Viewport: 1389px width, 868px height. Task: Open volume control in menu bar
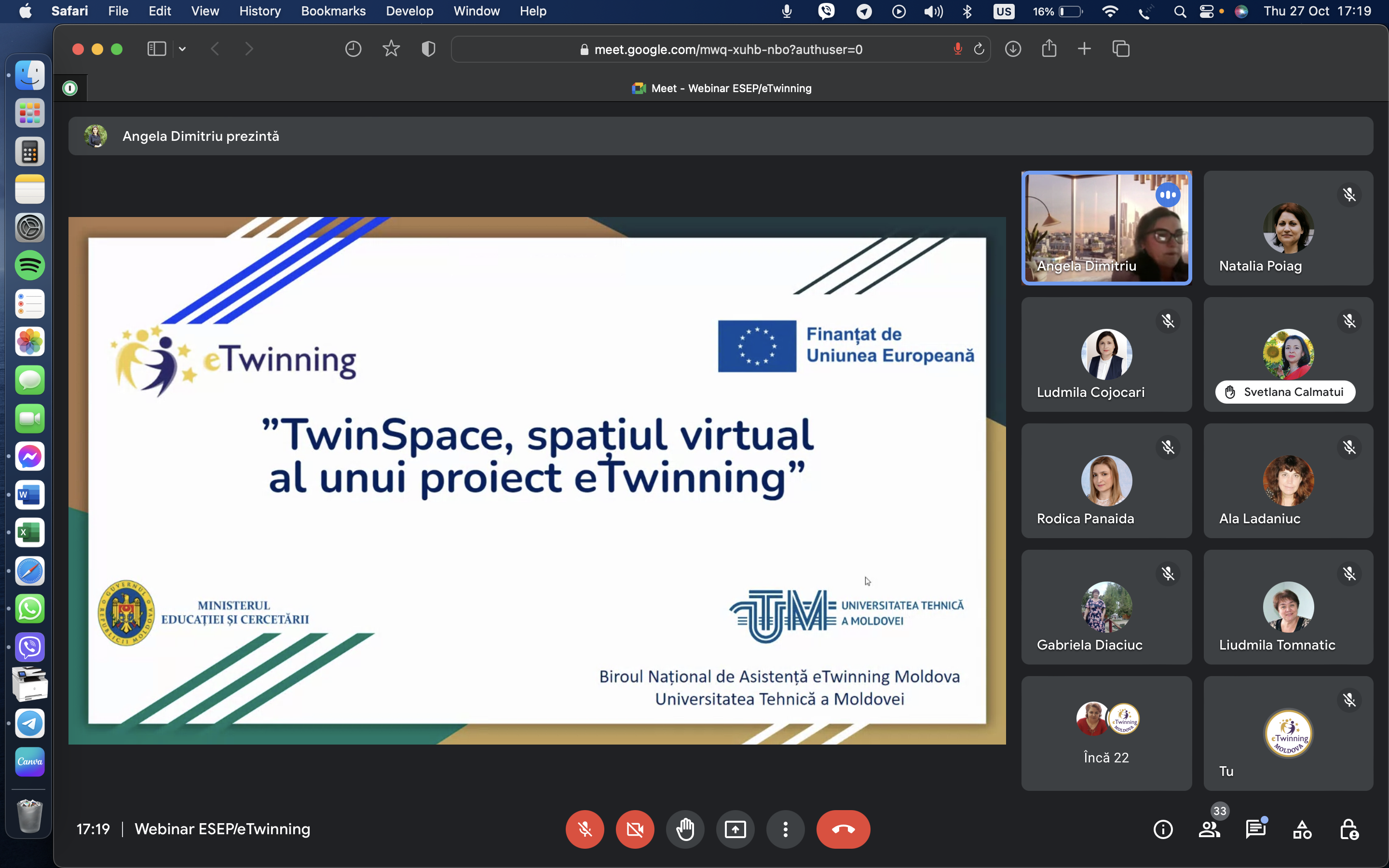click(933, 12)
